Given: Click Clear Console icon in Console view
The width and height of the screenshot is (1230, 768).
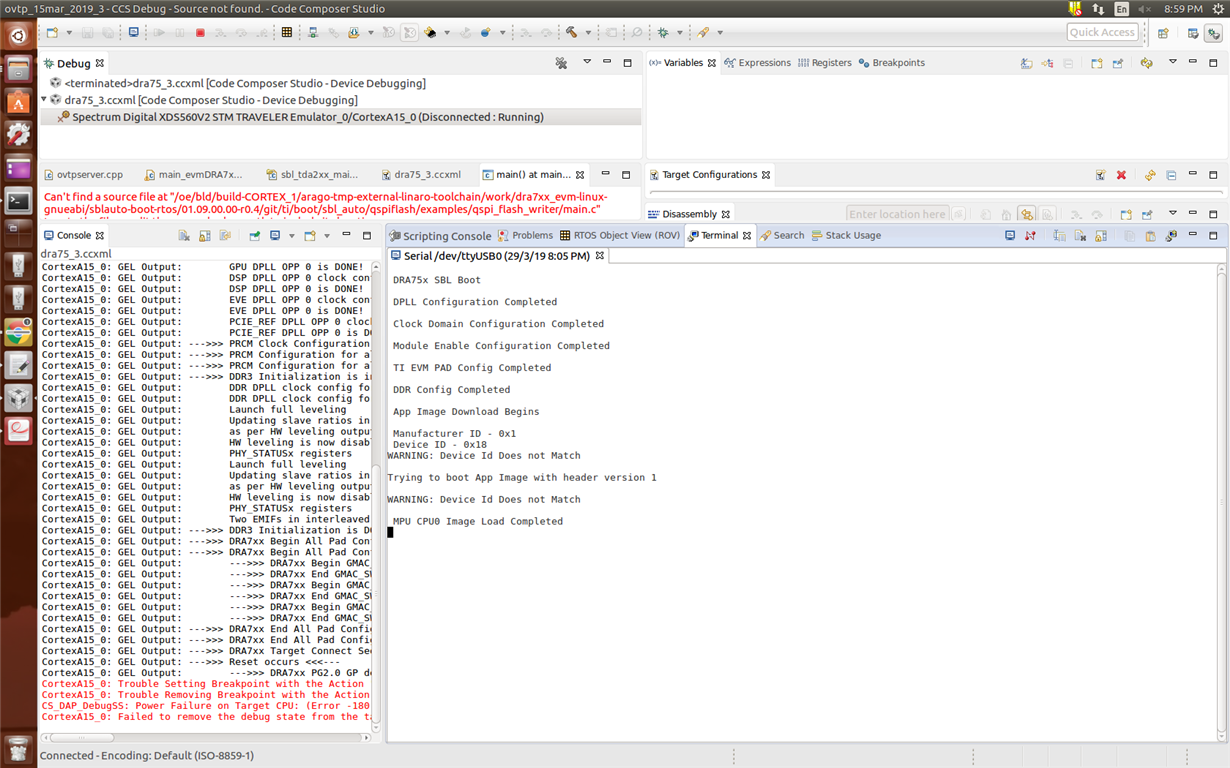Looking at the screenshot, I should pos(184,235).
